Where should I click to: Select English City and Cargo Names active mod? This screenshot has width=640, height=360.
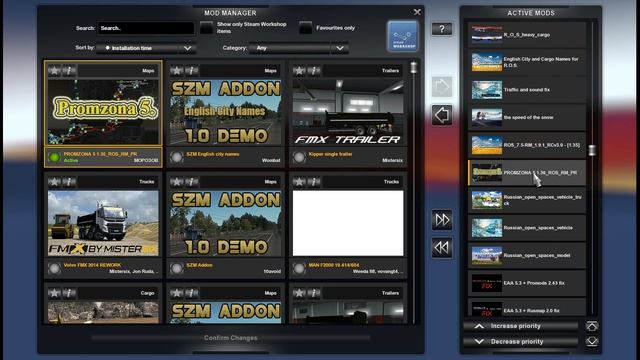(x=527, y=62)
